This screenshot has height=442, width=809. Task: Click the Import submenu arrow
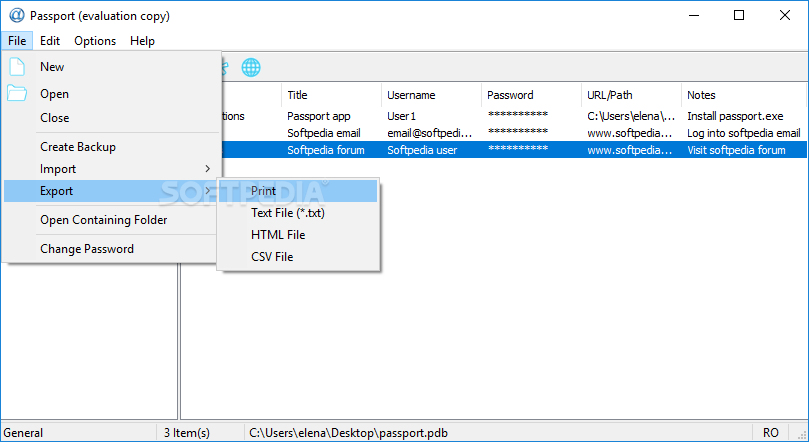click(207, 169)
